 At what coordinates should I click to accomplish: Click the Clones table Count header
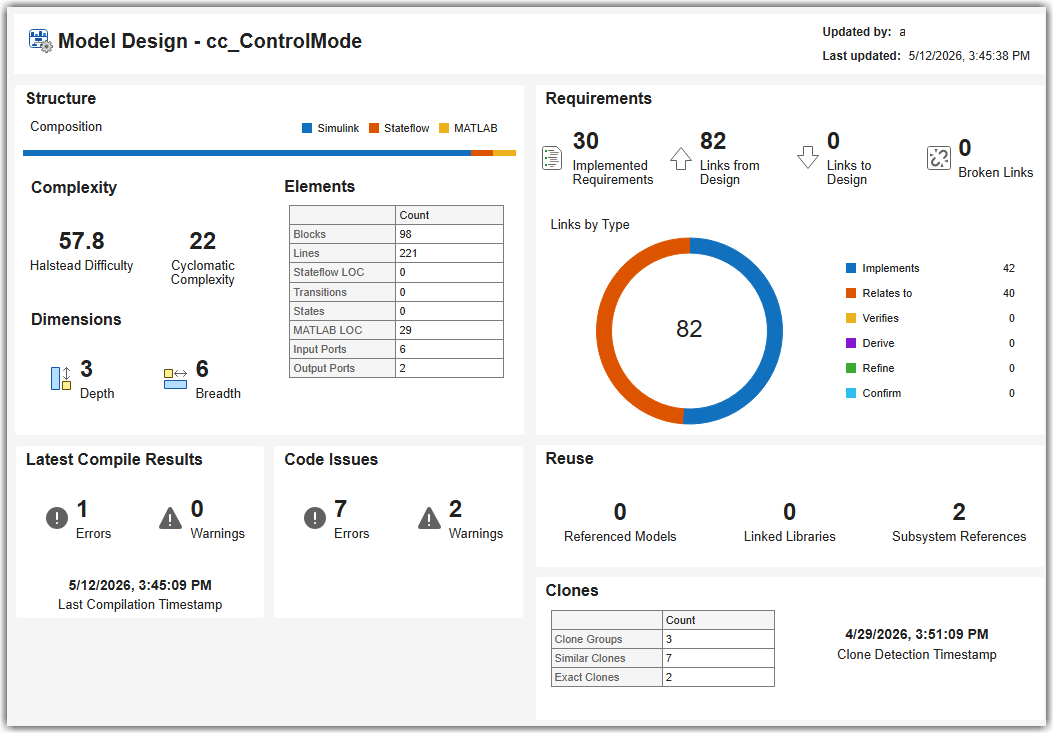pos(718,620)
